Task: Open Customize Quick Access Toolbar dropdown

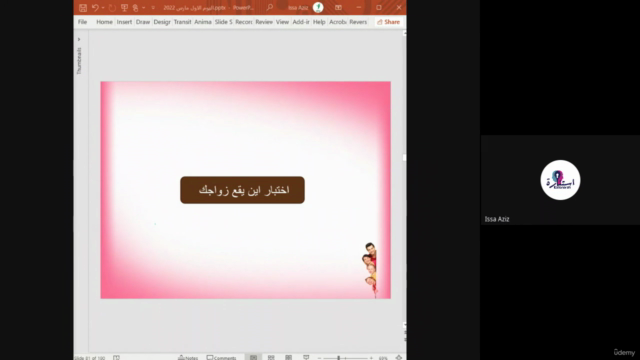Action: tap(153, 8)
